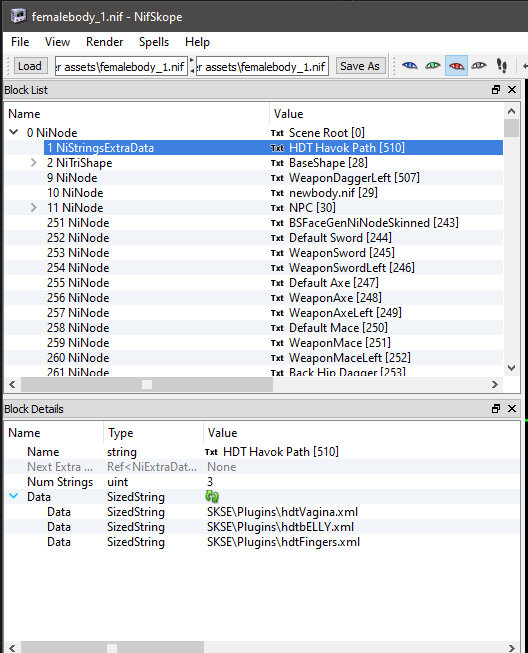This screenshot has width=528, height=653.
Task: Click the Block Details Type column header
Action: click(153, 433)
